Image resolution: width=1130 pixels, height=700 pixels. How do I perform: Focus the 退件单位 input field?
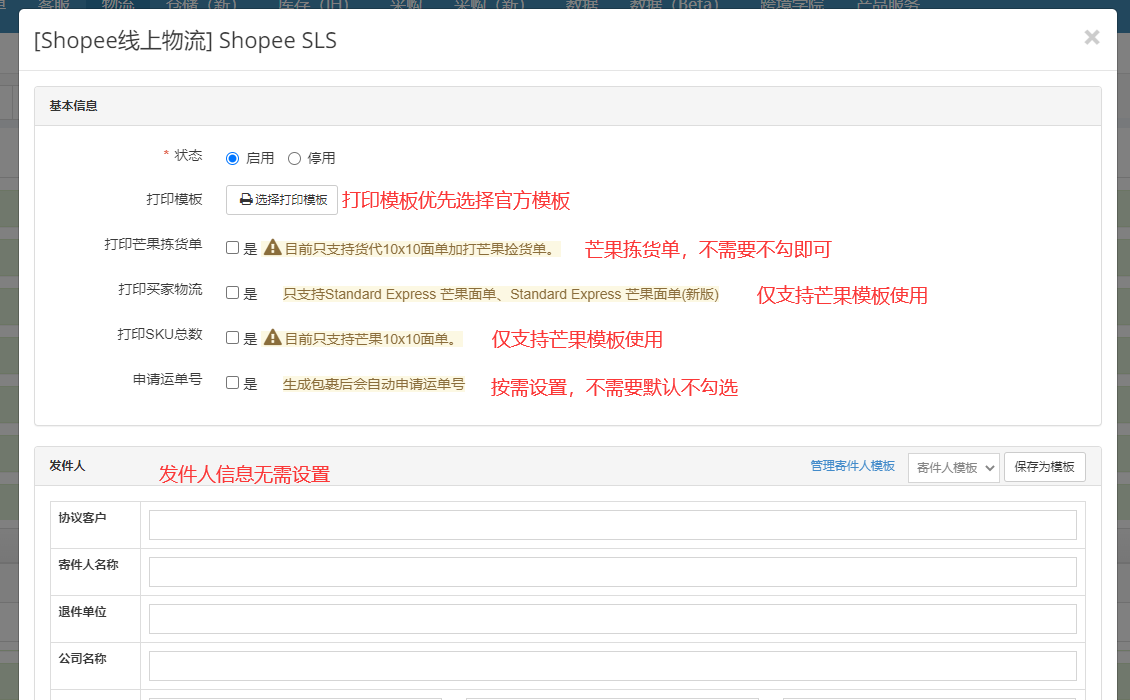tap(613, 619)
